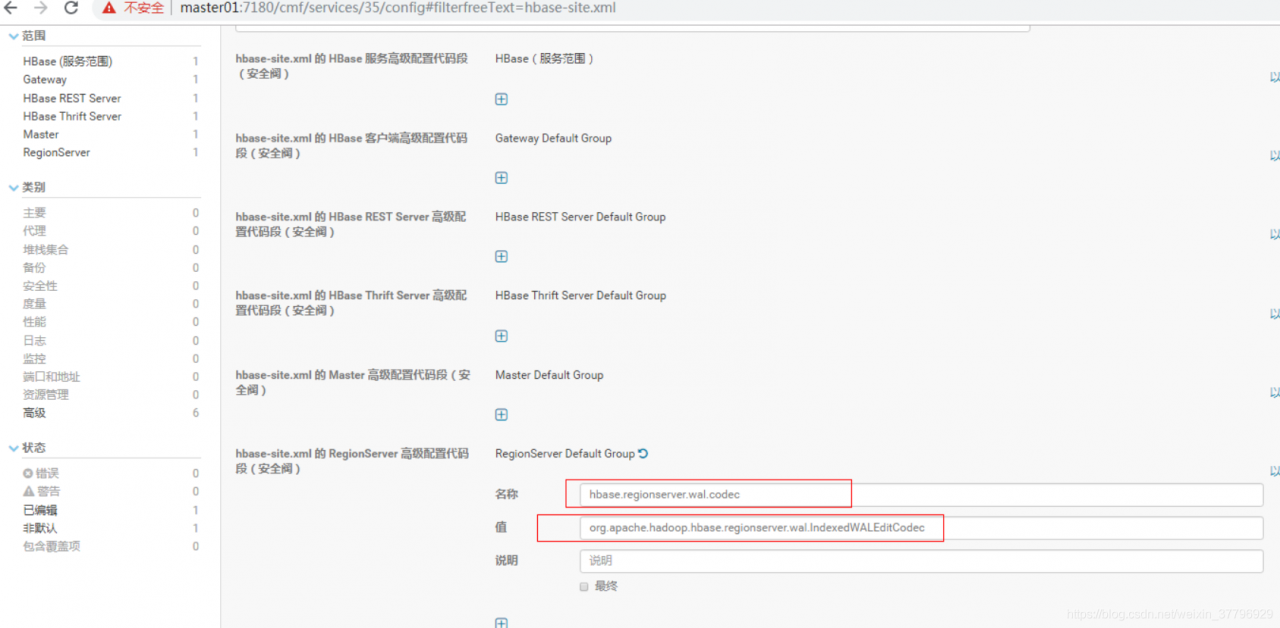Screen dimensions: 1280x628
Task: Filter by HBase REST Server scope
Action: point(72,99)
